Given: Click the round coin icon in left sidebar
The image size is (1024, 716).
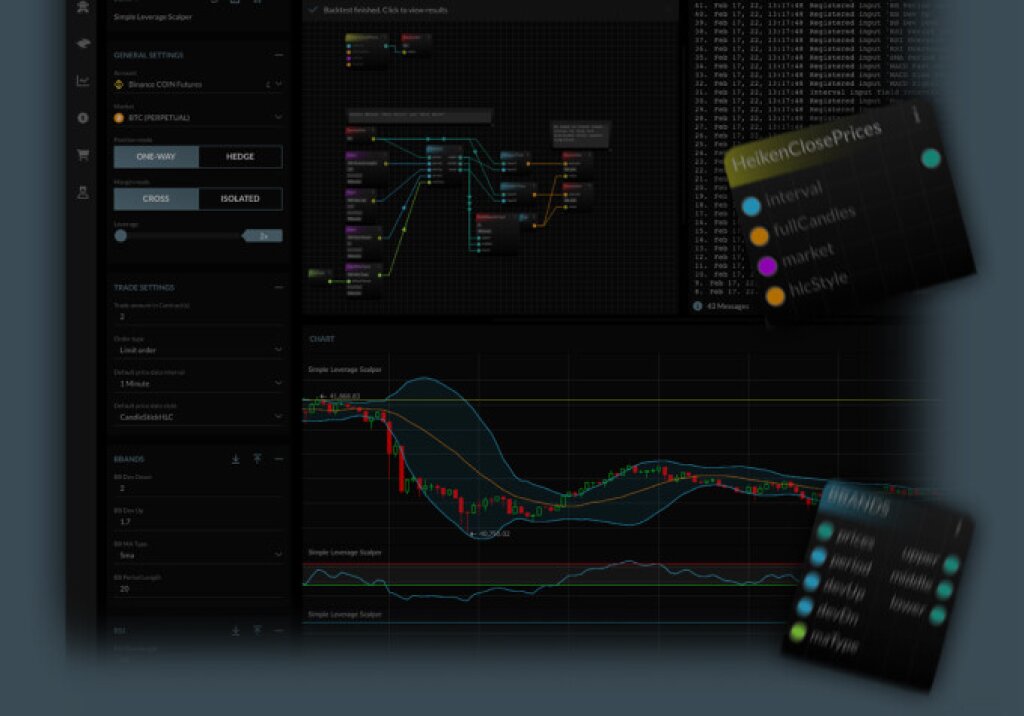Looking at the screenshot, I should pyautogui.click(x=84, y=118).
